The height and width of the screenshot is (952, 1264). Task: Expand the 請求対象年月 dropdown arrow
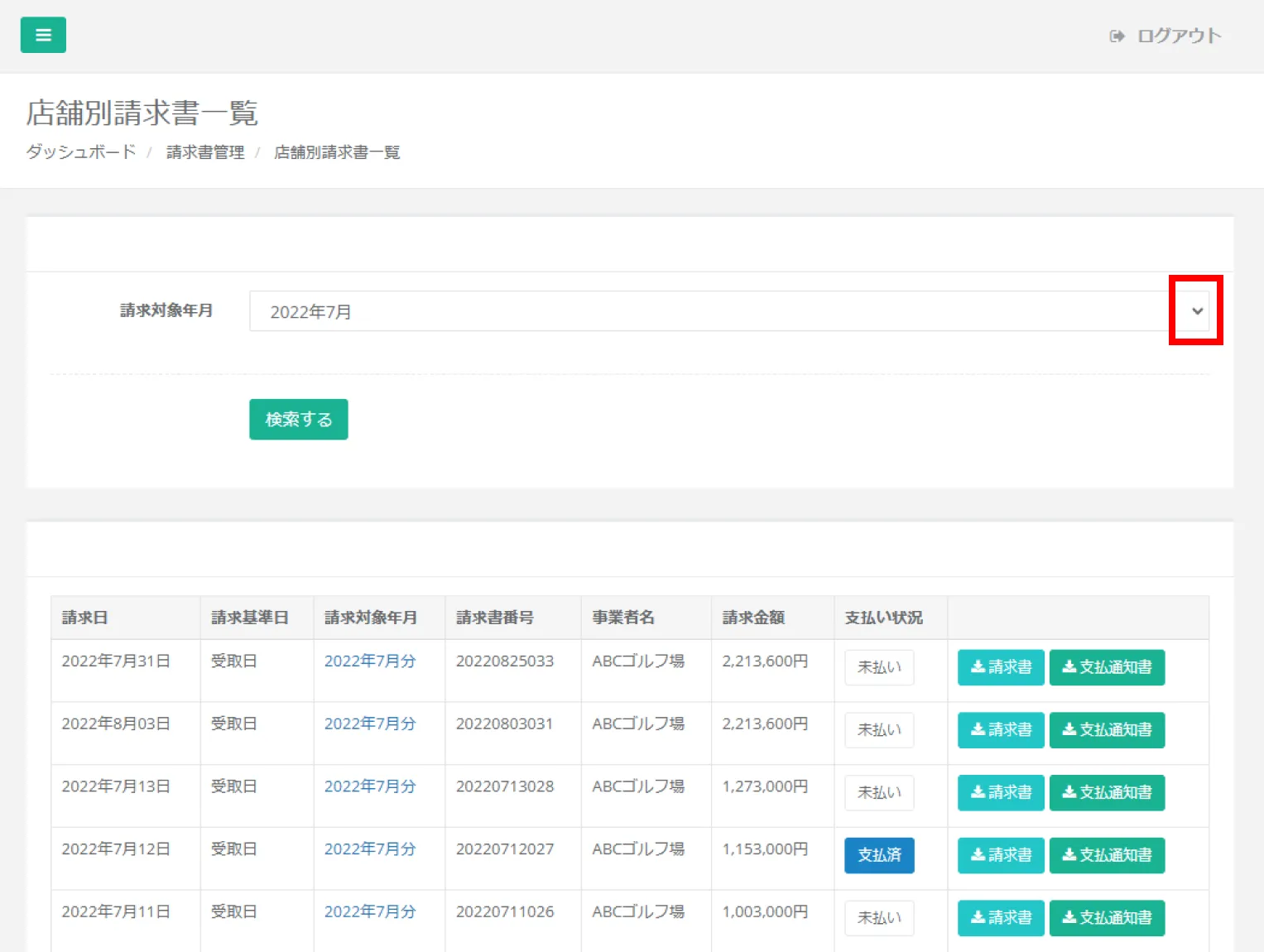click(1197, 311)
